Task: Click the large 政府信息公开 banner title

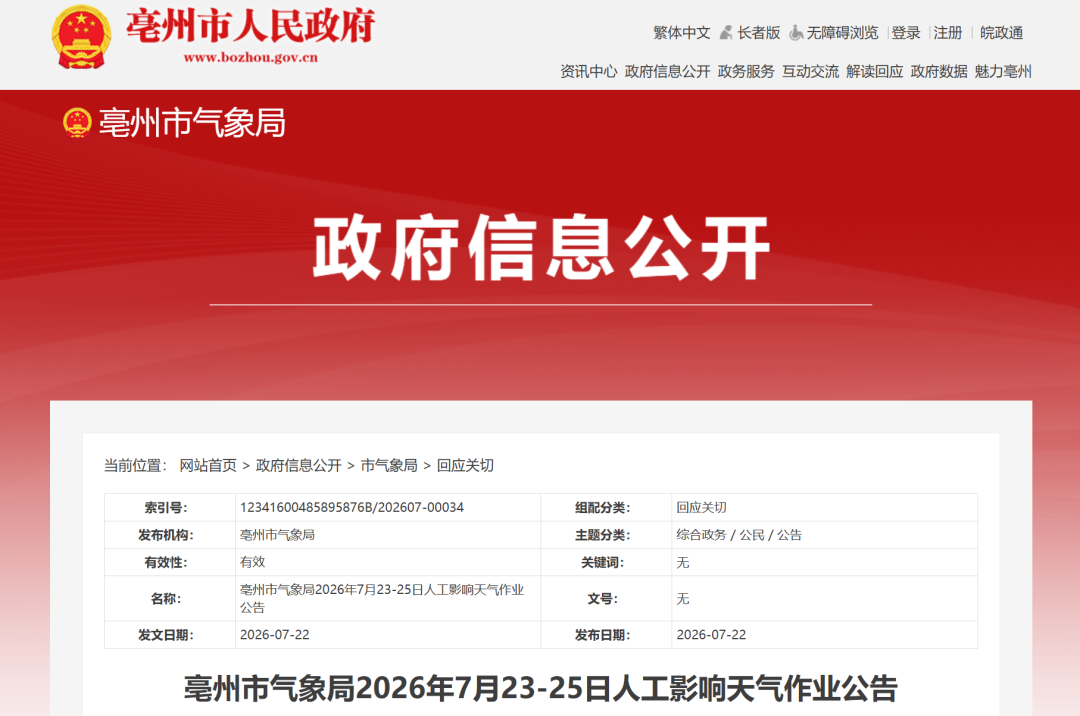Action: click(541, 247)
